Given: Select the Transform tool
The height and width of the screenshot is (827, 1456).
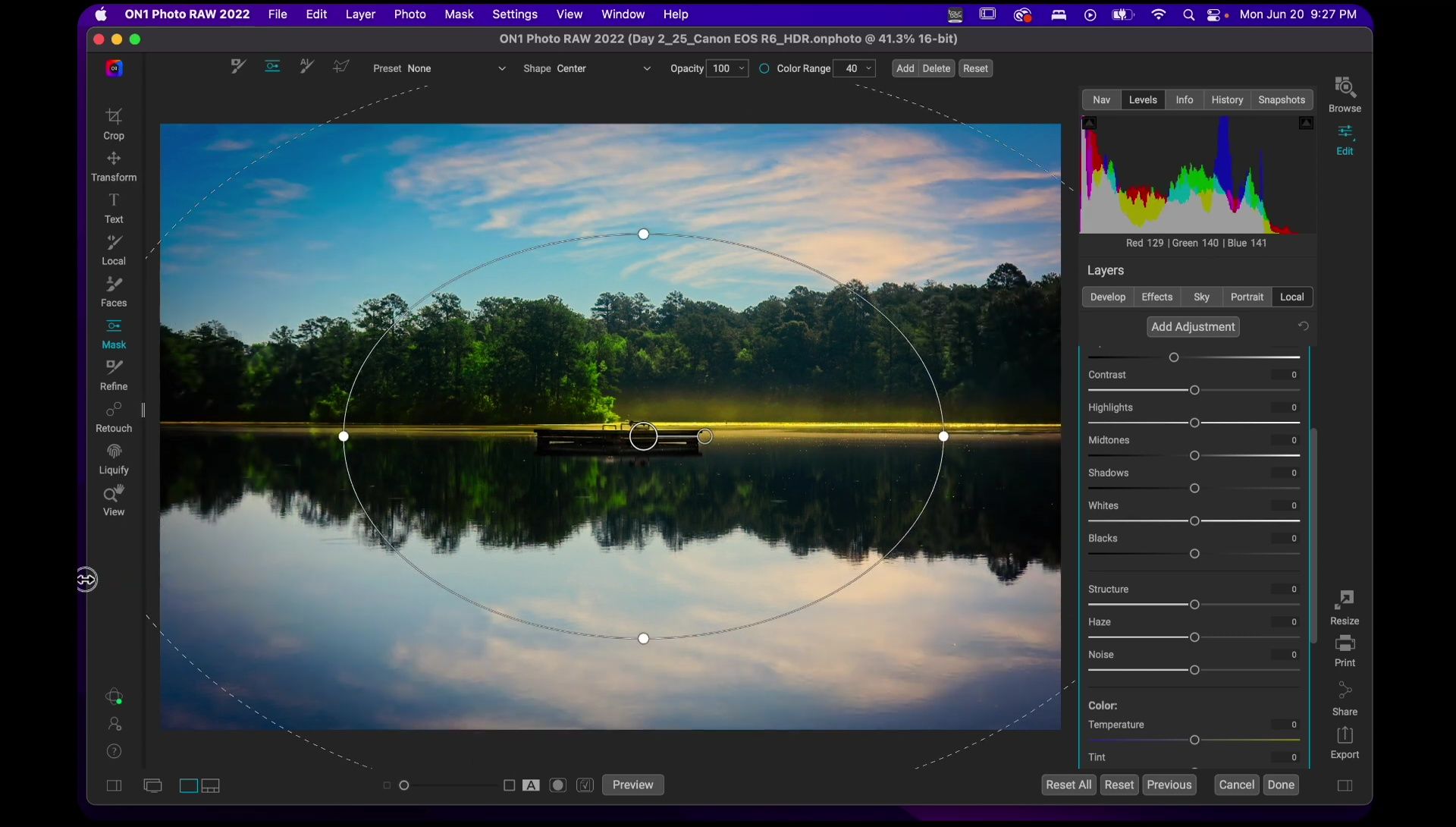Looking at the screenshot, I should (114, 166).
